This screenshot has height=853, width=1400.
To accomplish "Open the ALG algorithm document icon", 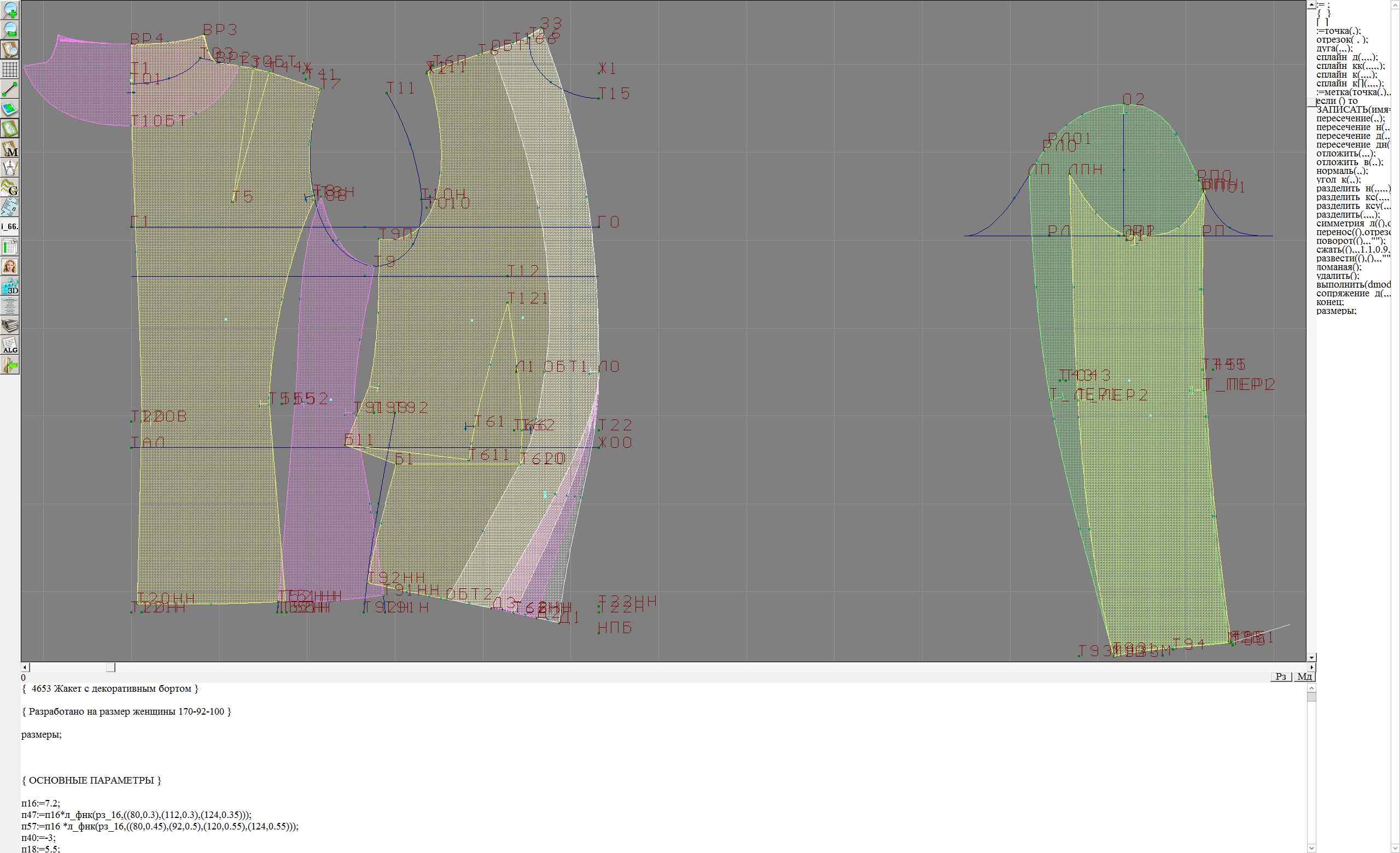I will click(10, 345).
